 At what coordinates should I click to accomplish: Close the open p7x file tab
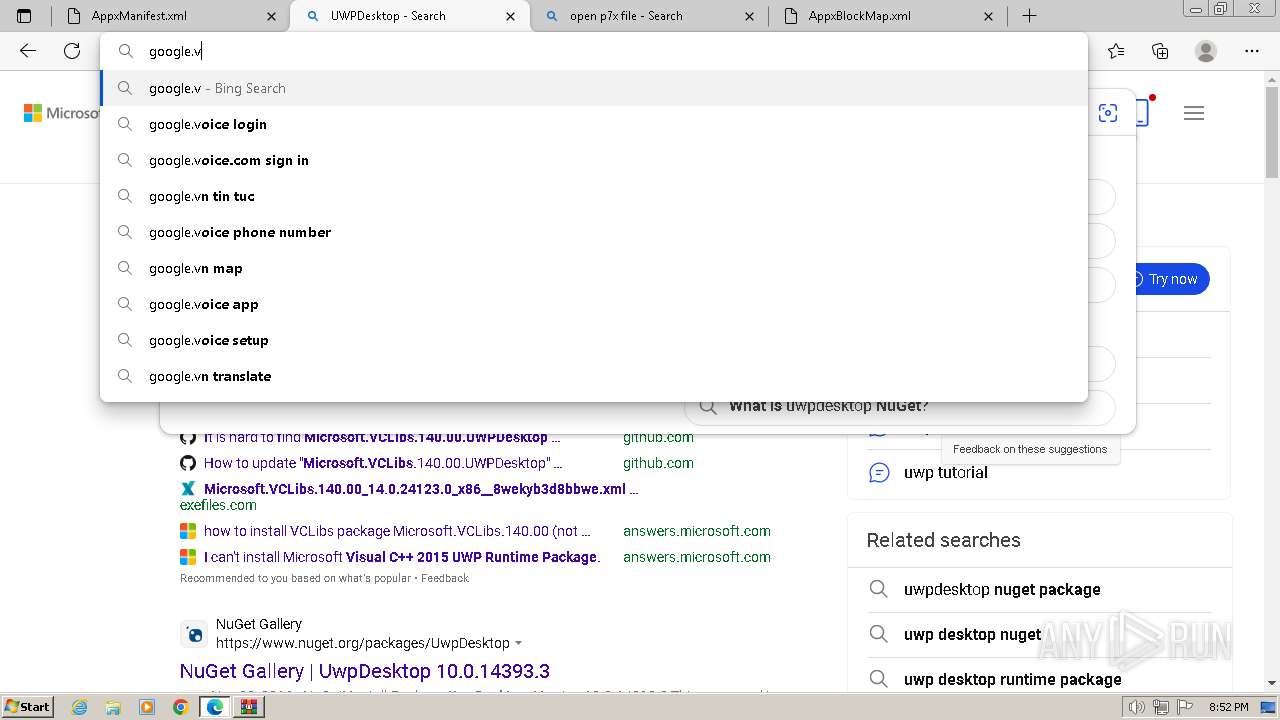[751, 16]
